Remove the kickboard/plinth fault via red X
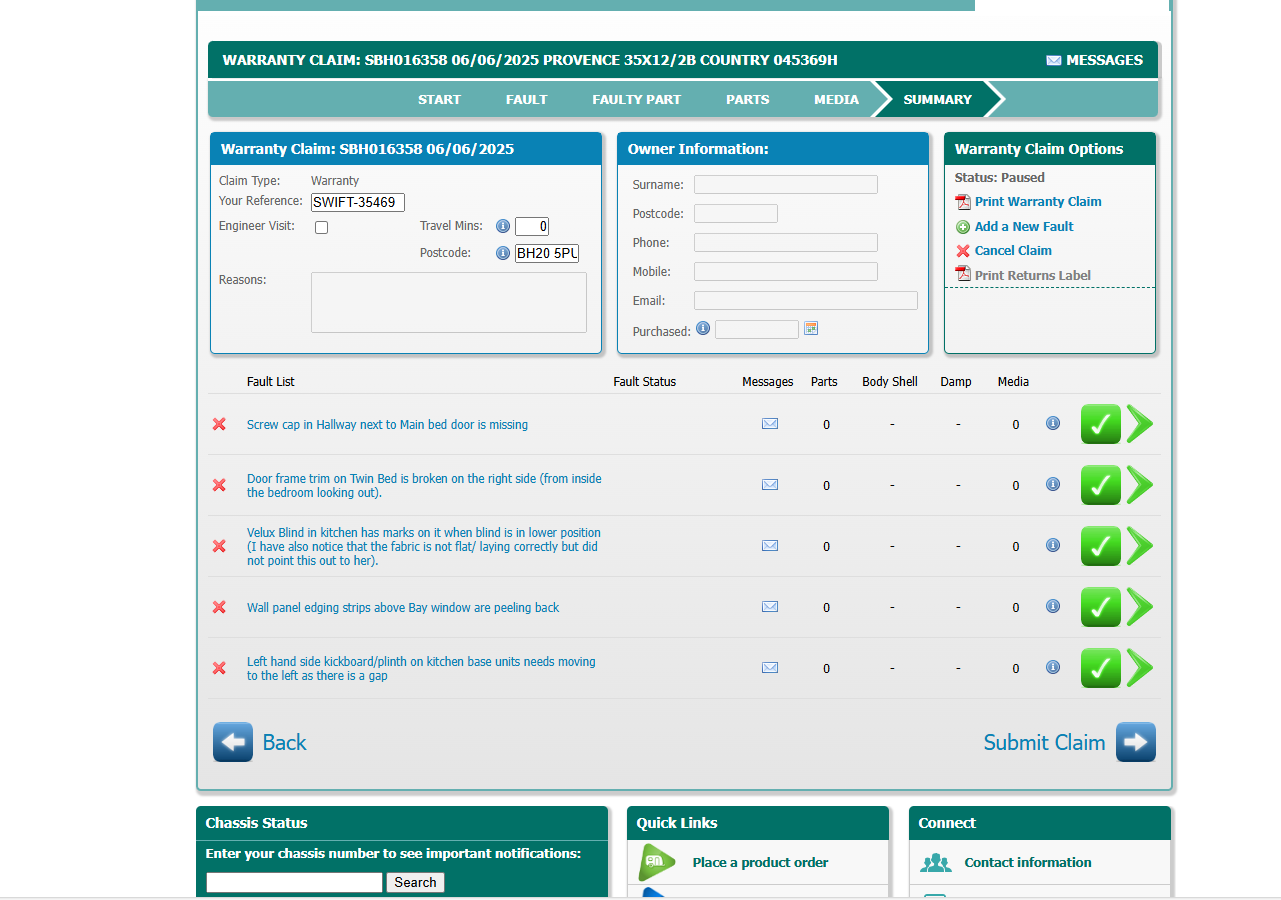Image resolution: width=1281 pixels, height=900 pixels. click(219, 668)
